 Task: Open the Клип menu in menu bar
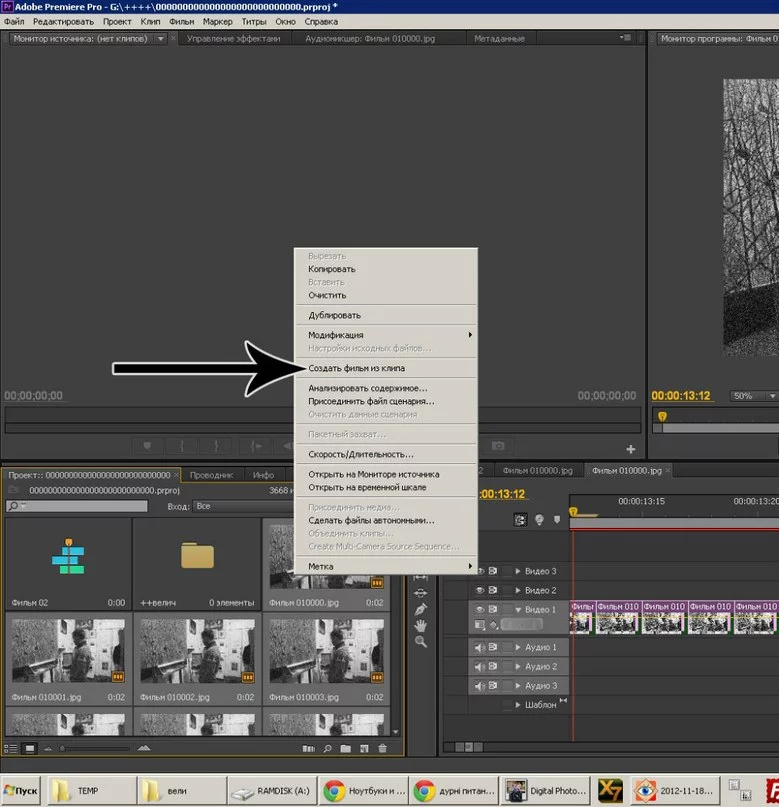(x=150, y=21)
